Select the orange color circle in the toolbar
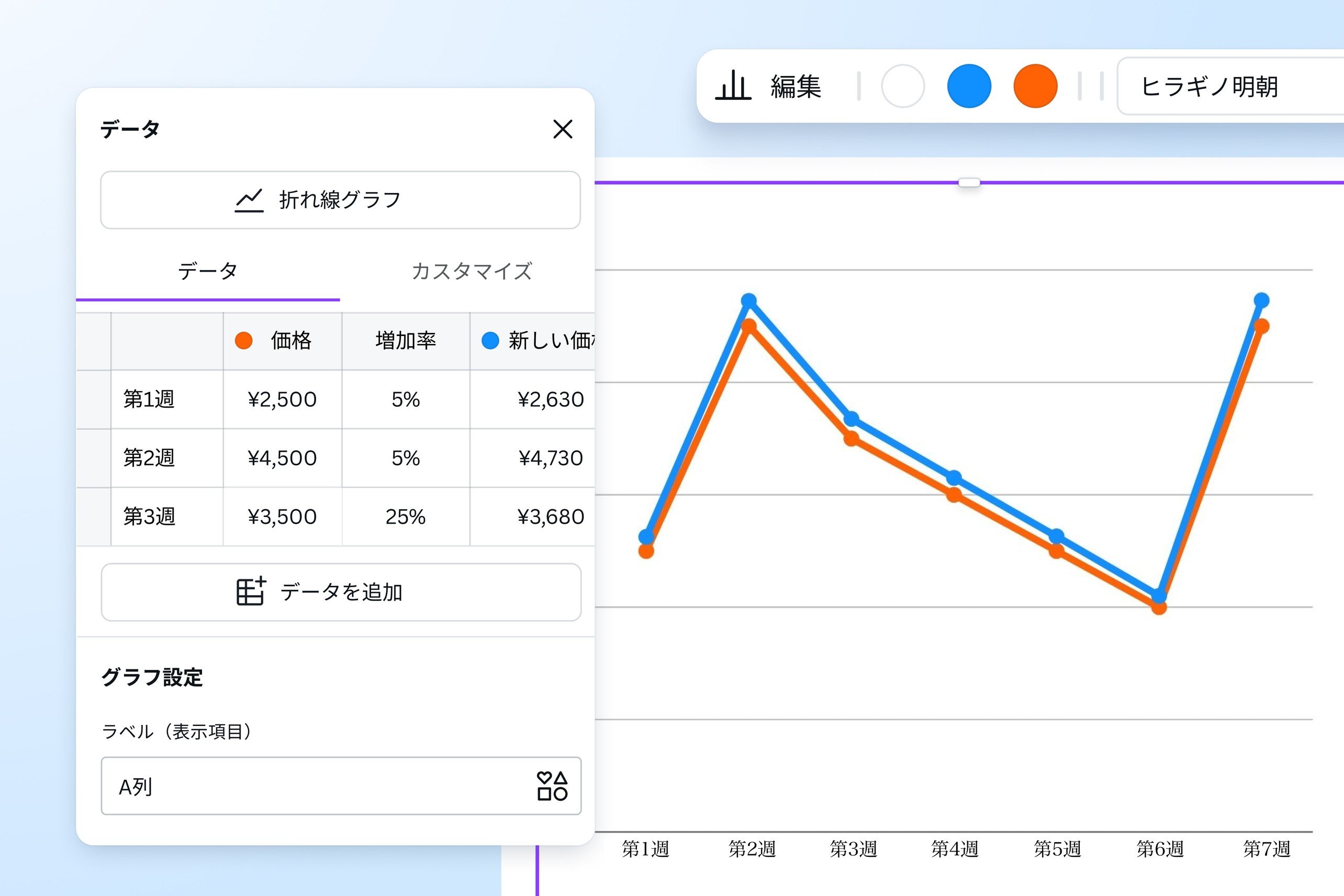1344x896 pixels. pyautogui.click(x=1035, y=85)
